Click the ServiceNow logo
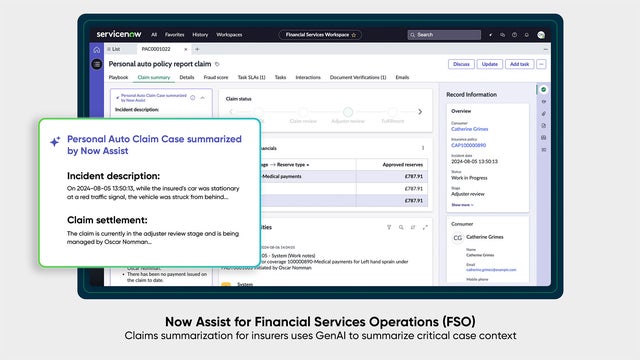The width and height of the screenshot is (640, 360). click(119, 34)
